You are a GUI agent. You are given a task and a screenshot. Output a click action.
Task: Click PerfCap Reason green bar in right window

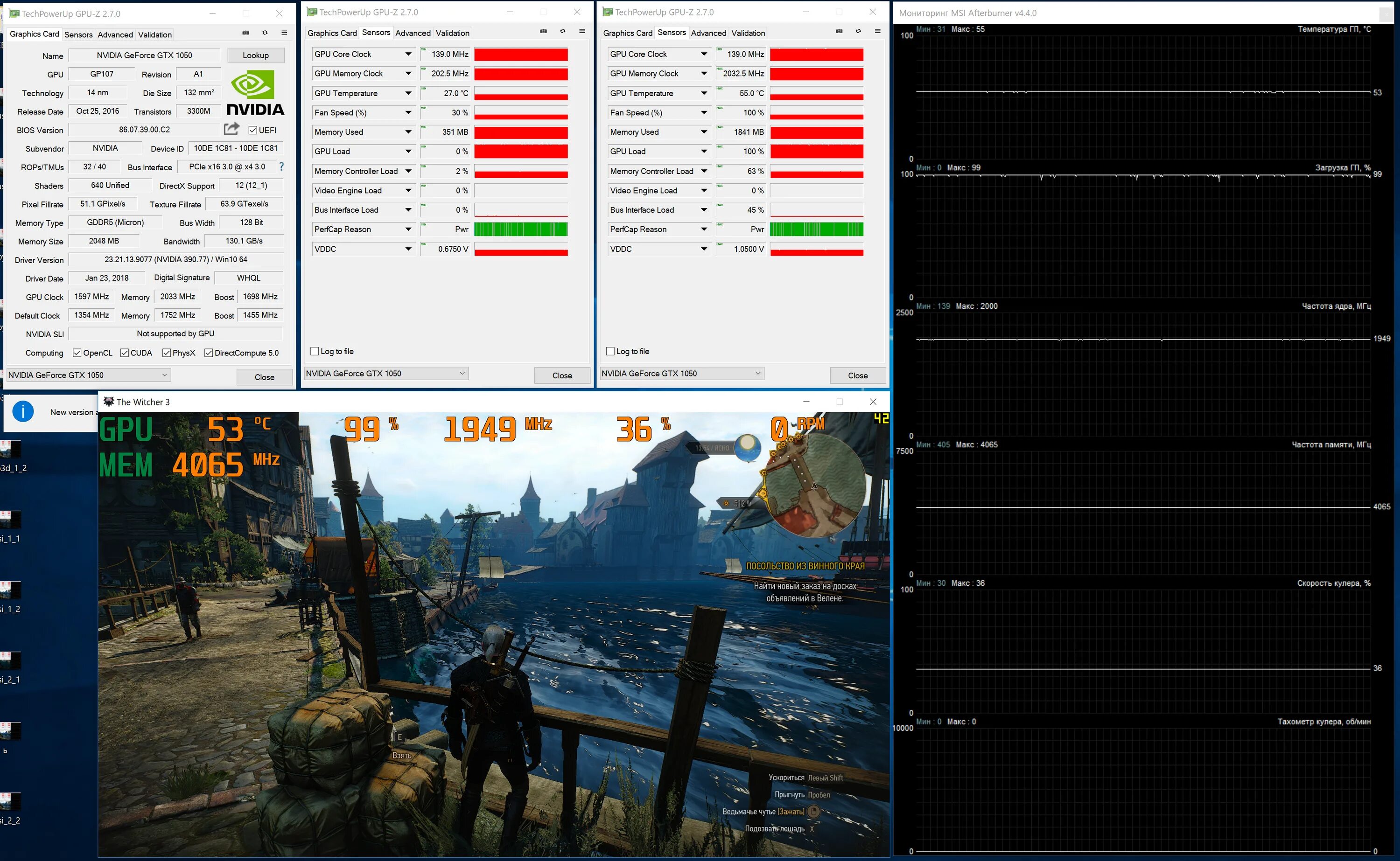816,229
